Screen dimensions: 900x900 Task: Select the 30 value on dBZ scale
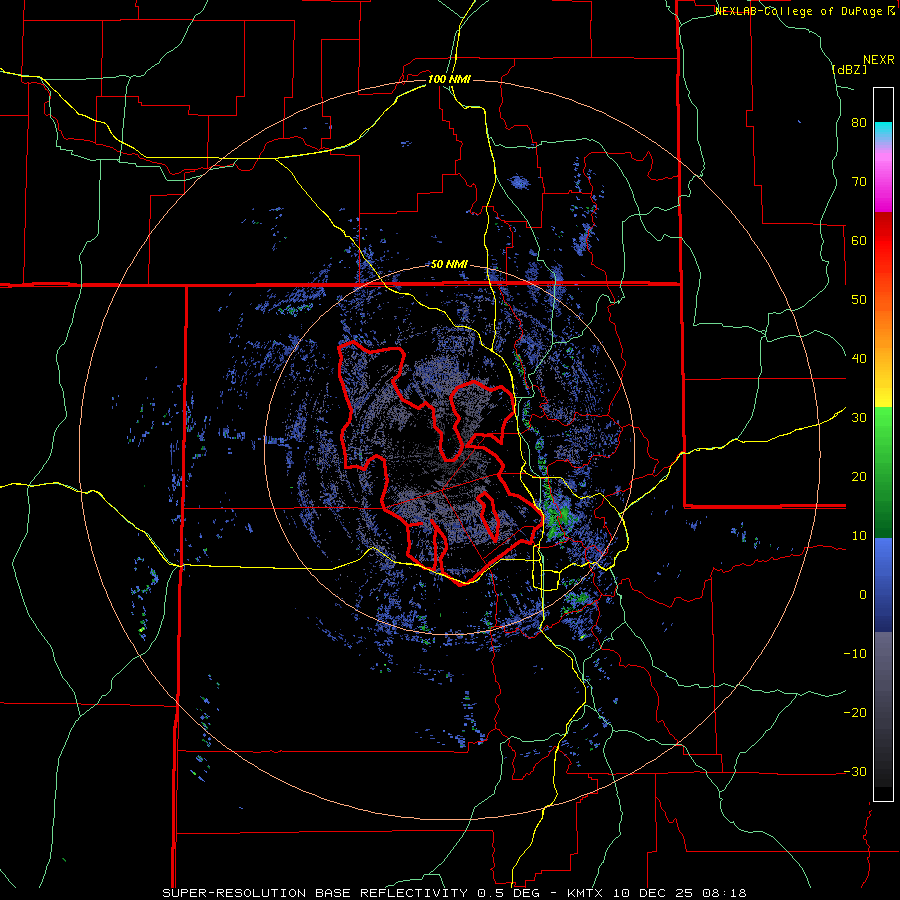pyautogui.click(x=859, y=418)
